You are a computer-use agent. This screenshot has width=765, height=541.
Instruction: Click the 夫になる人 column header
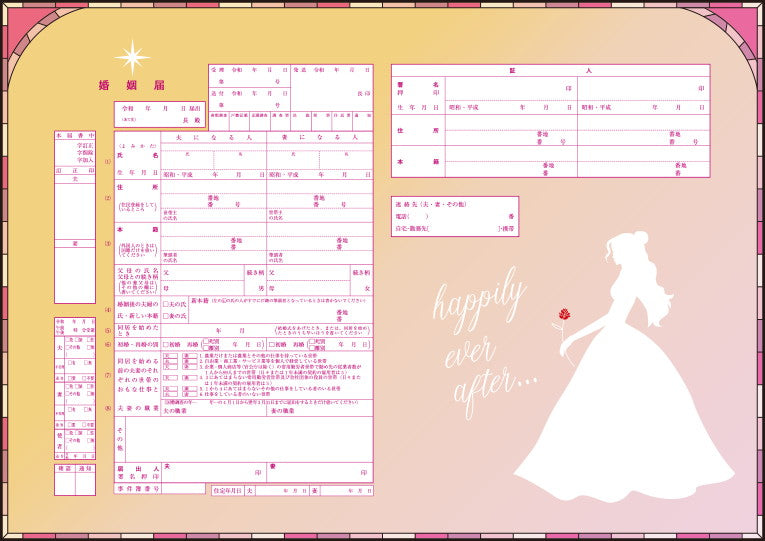tap(214, 137)
